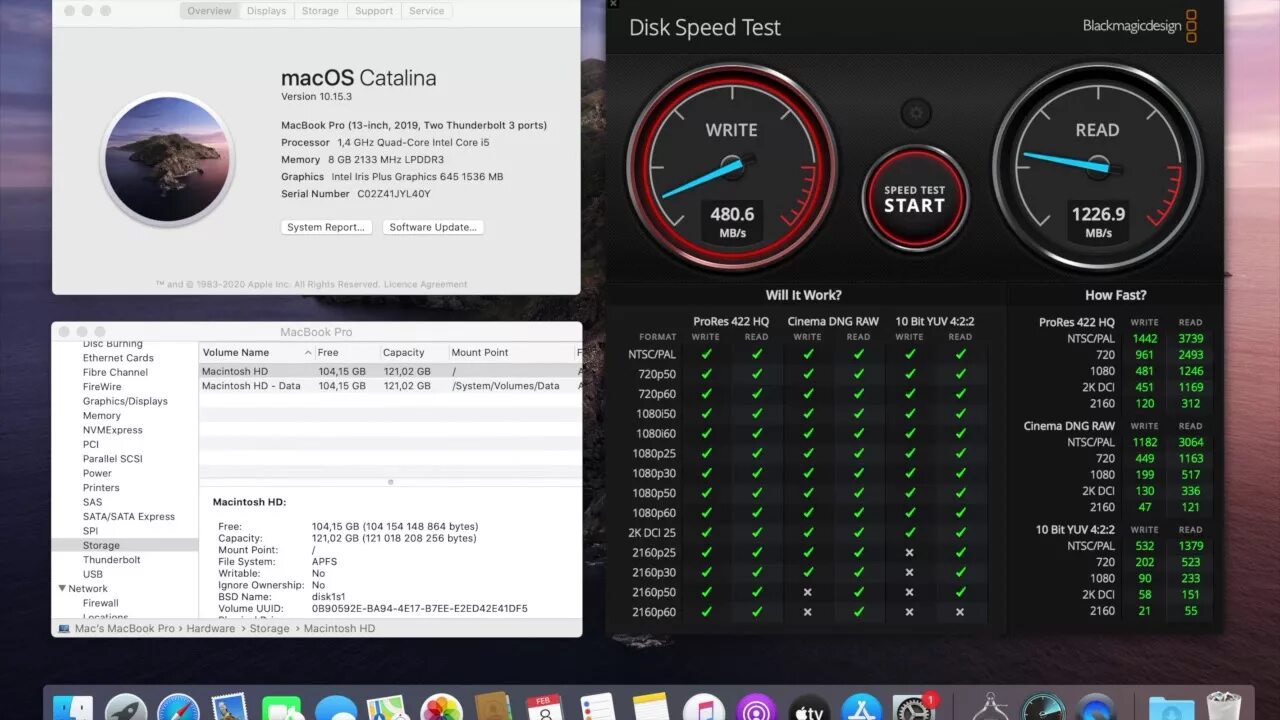Select SPI in sidebar
Screen dimensions: 1280x720
tap(90, 531)
